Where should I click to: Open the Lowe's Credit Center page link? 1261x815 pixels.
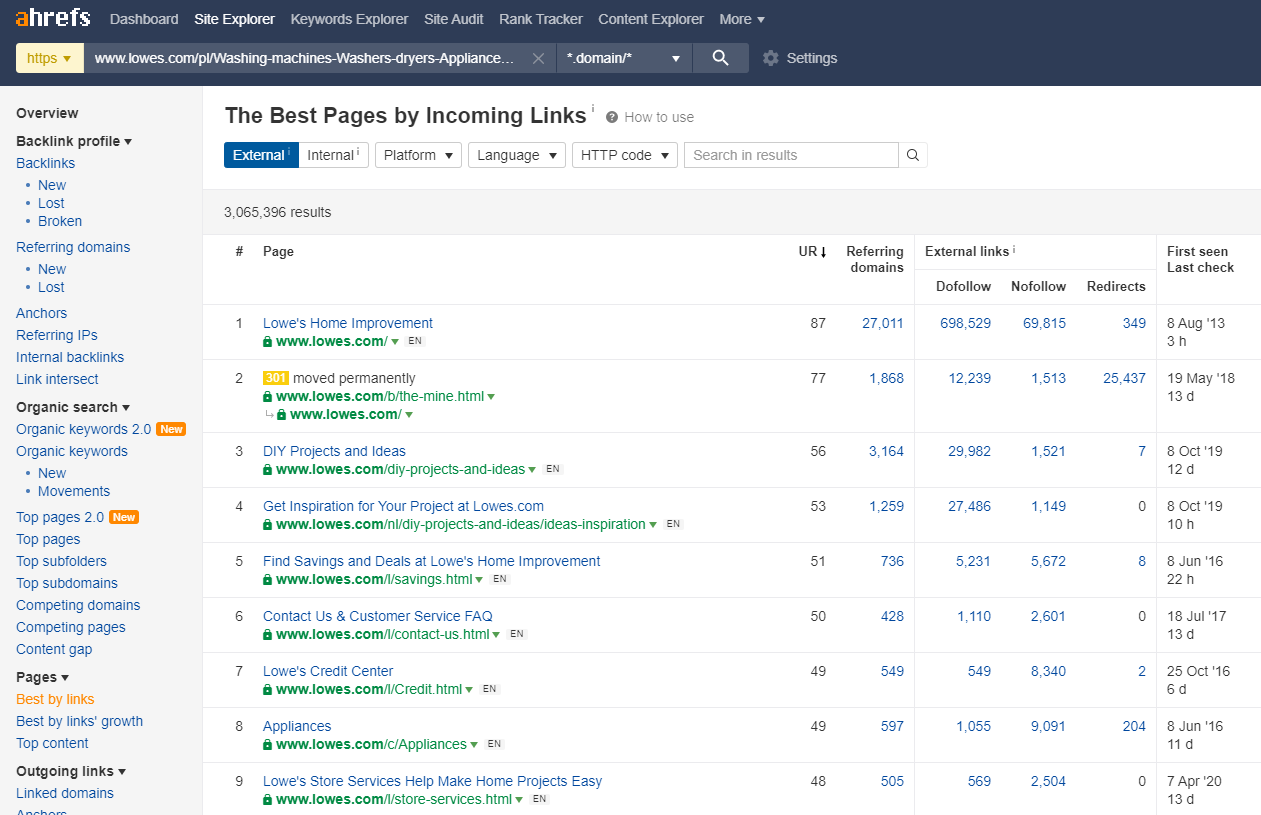[x=328, y=671]
